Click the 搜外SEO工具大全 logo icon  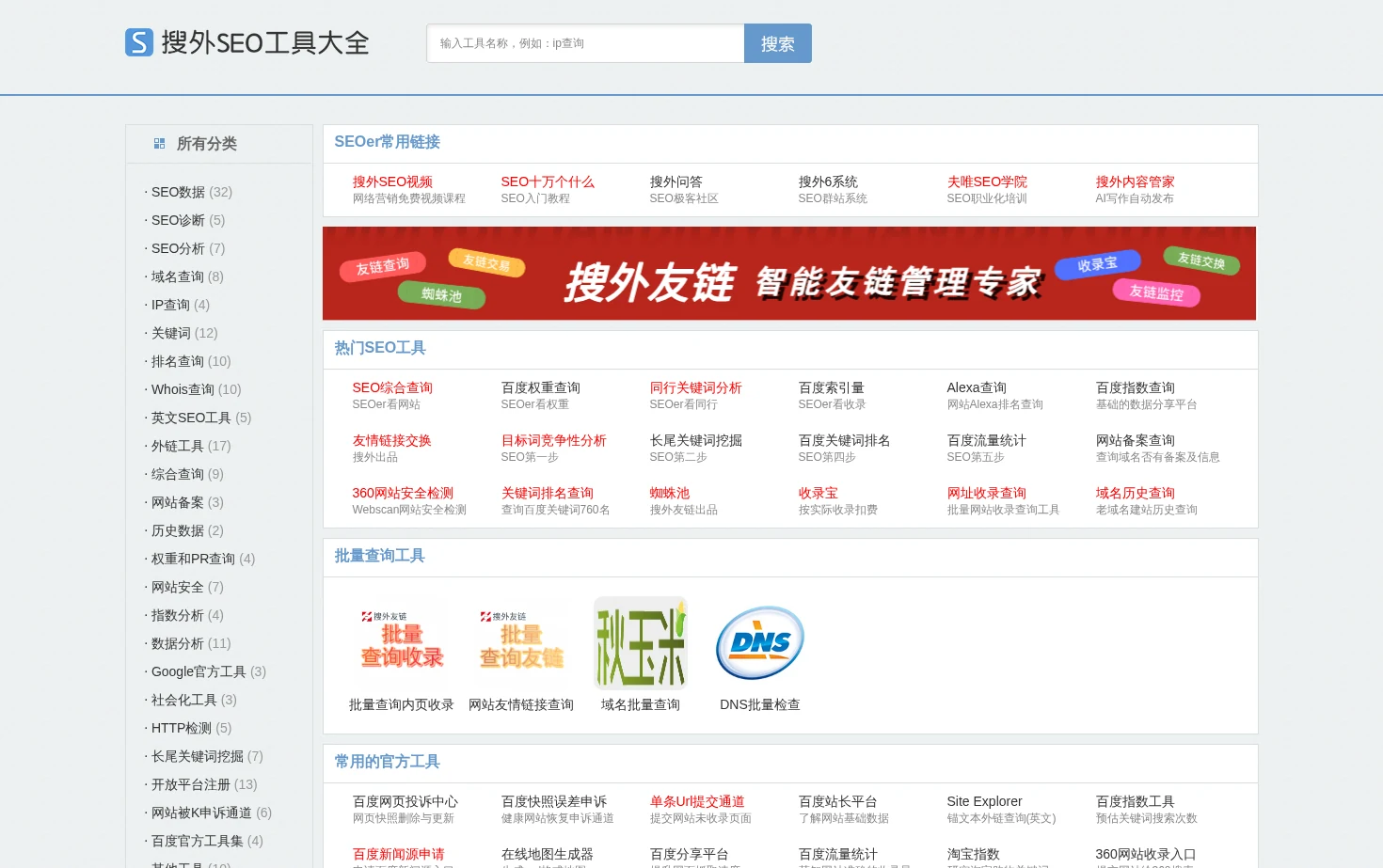click(139, 42)
